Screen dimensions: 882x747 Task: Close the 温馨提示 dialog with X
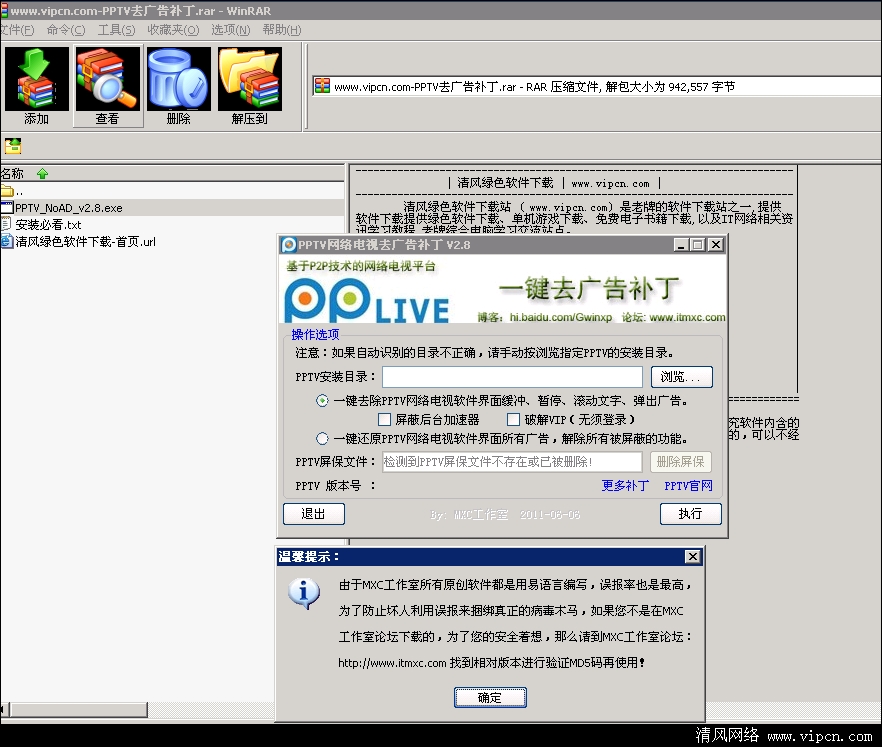click(693, 556)
